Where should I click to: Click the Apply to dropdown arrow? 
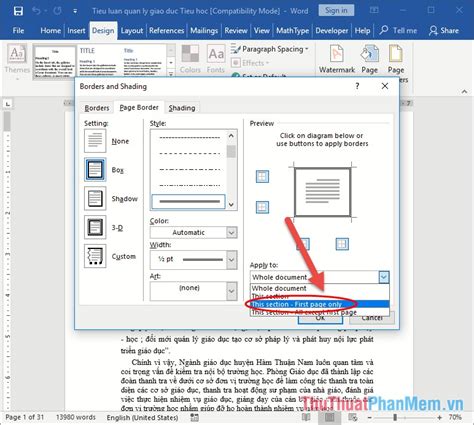[x=384, y=277]
